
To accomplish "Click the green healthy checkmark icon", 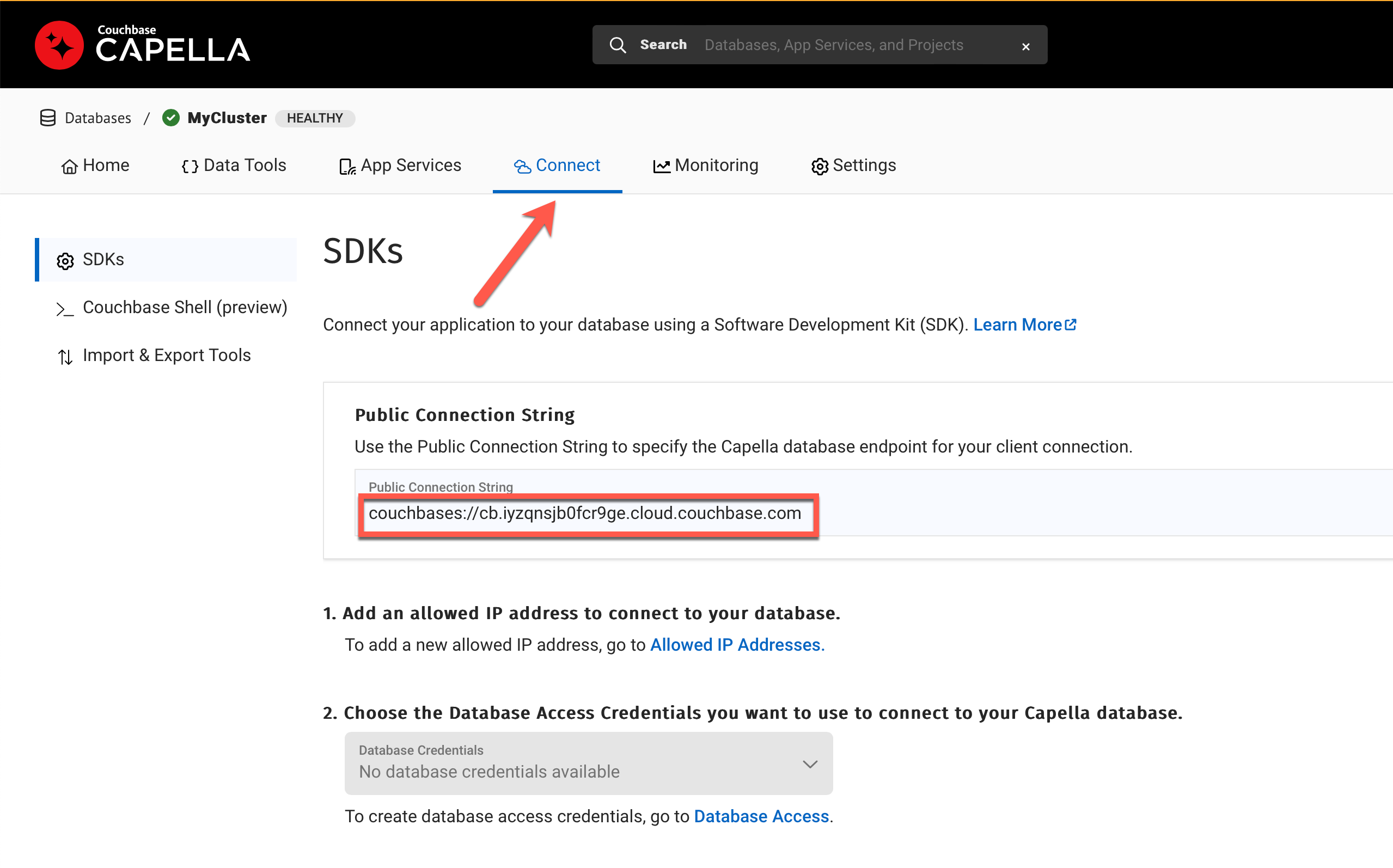I will (x=171, y=118).
